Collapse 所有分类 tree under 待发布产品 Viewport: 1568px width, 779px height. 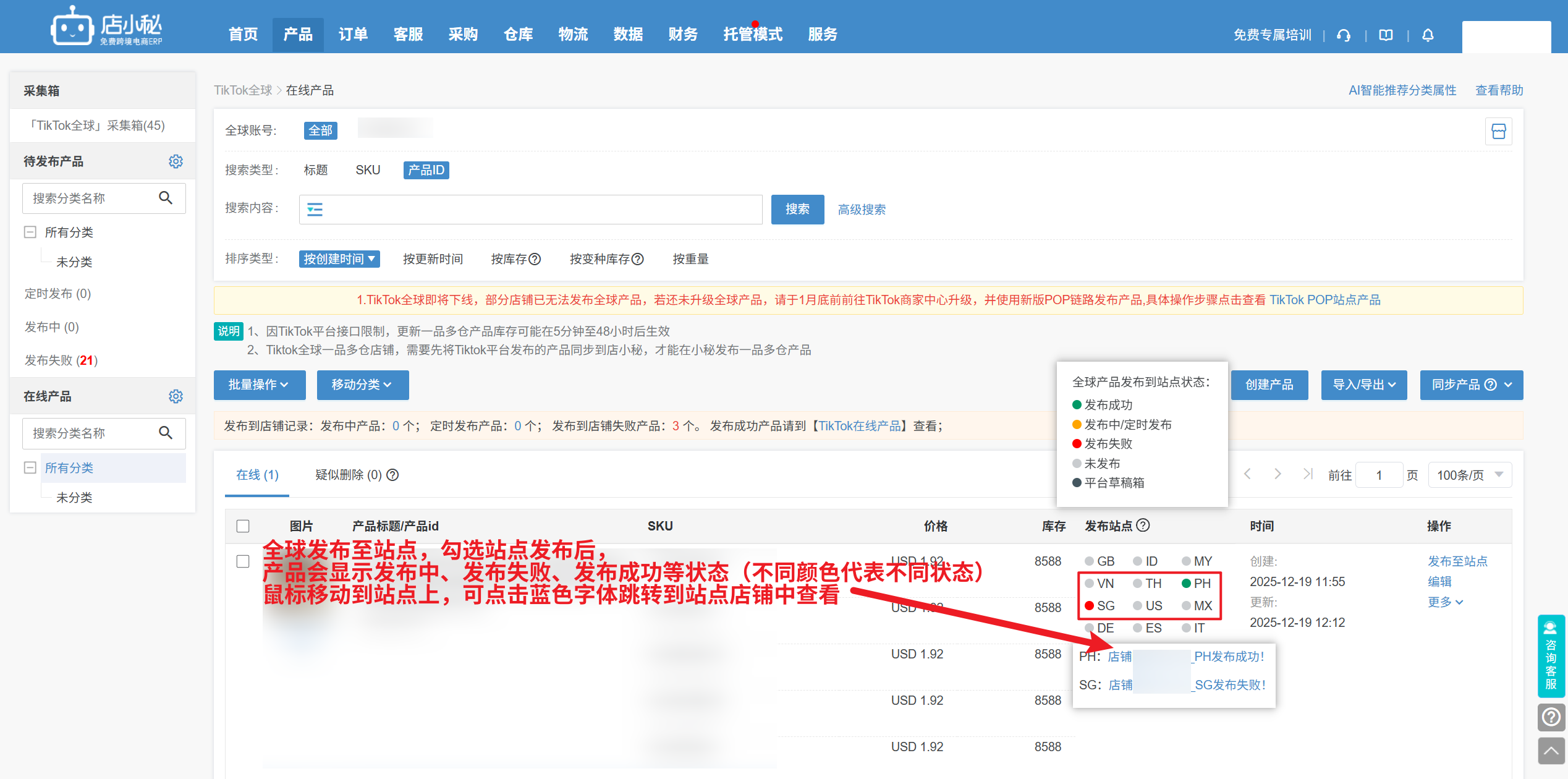[30, 232]
